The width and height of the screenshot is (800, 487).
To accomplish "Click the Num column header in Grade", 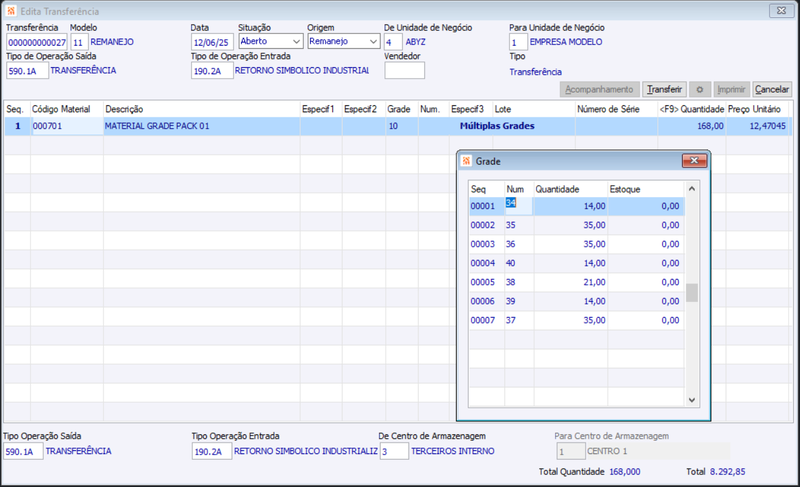I will point(519,189).
